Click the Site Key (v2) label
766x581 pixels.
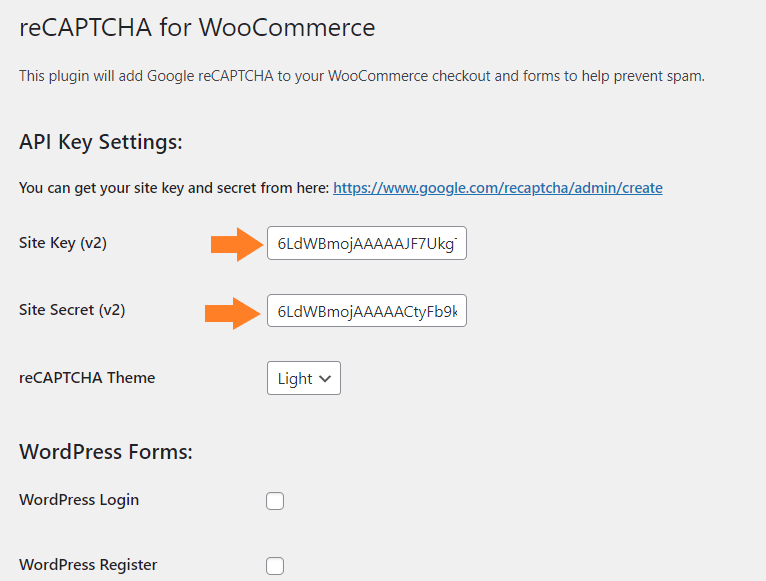(x=63, y=243)
